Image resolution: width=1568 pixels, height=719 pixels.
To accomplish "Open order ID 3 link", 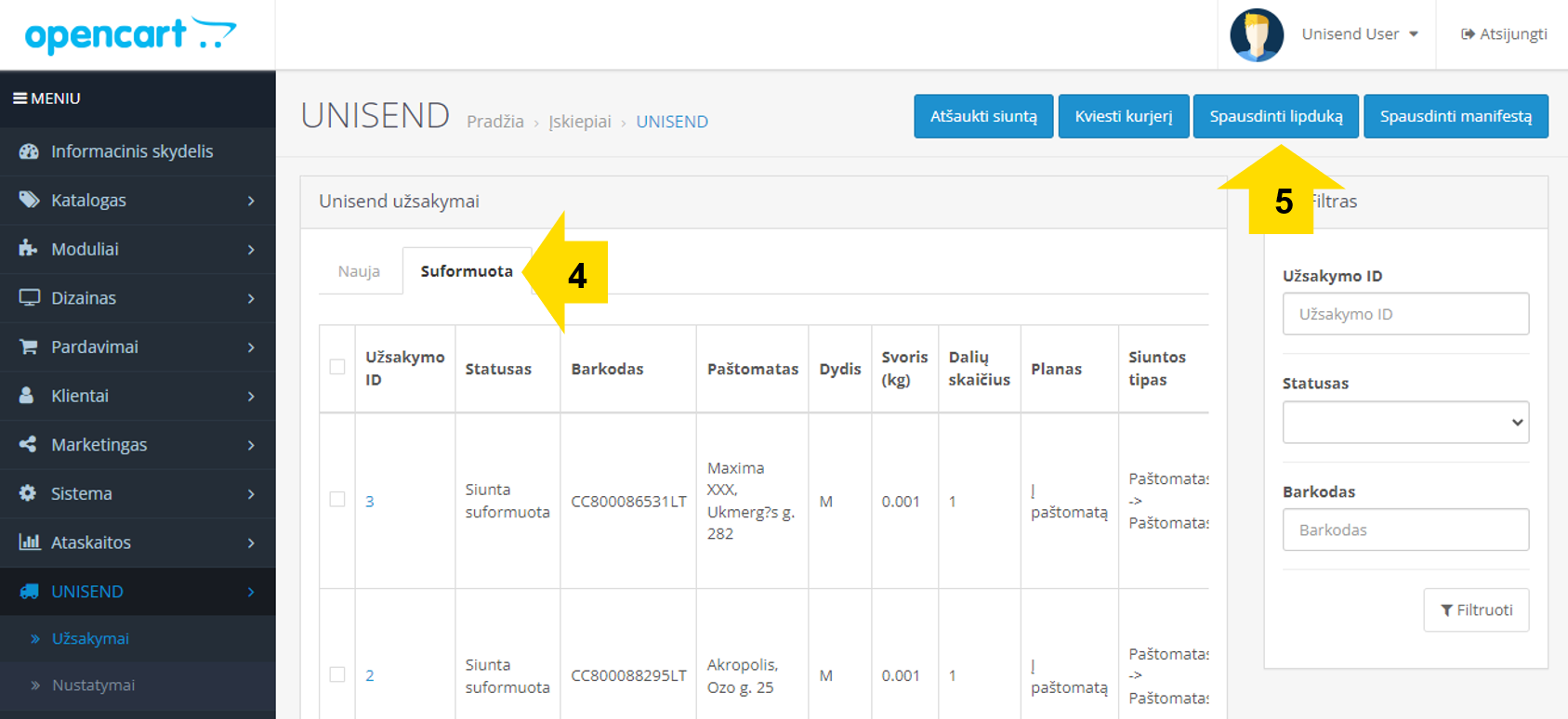I will [x=370, y=502].
